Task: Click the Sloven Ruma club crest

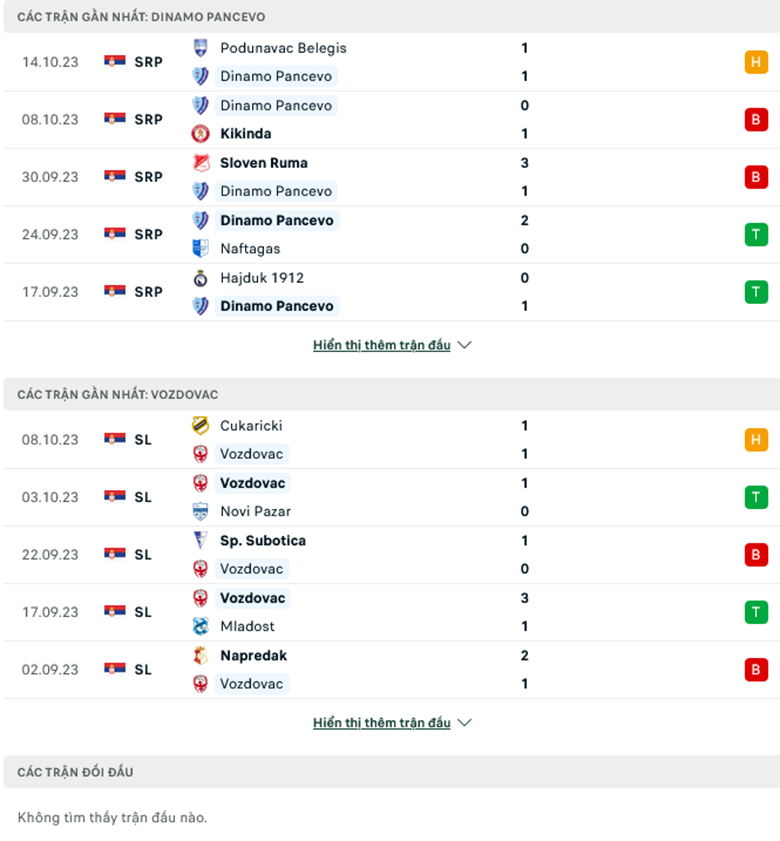Action: tap(201, 163)
